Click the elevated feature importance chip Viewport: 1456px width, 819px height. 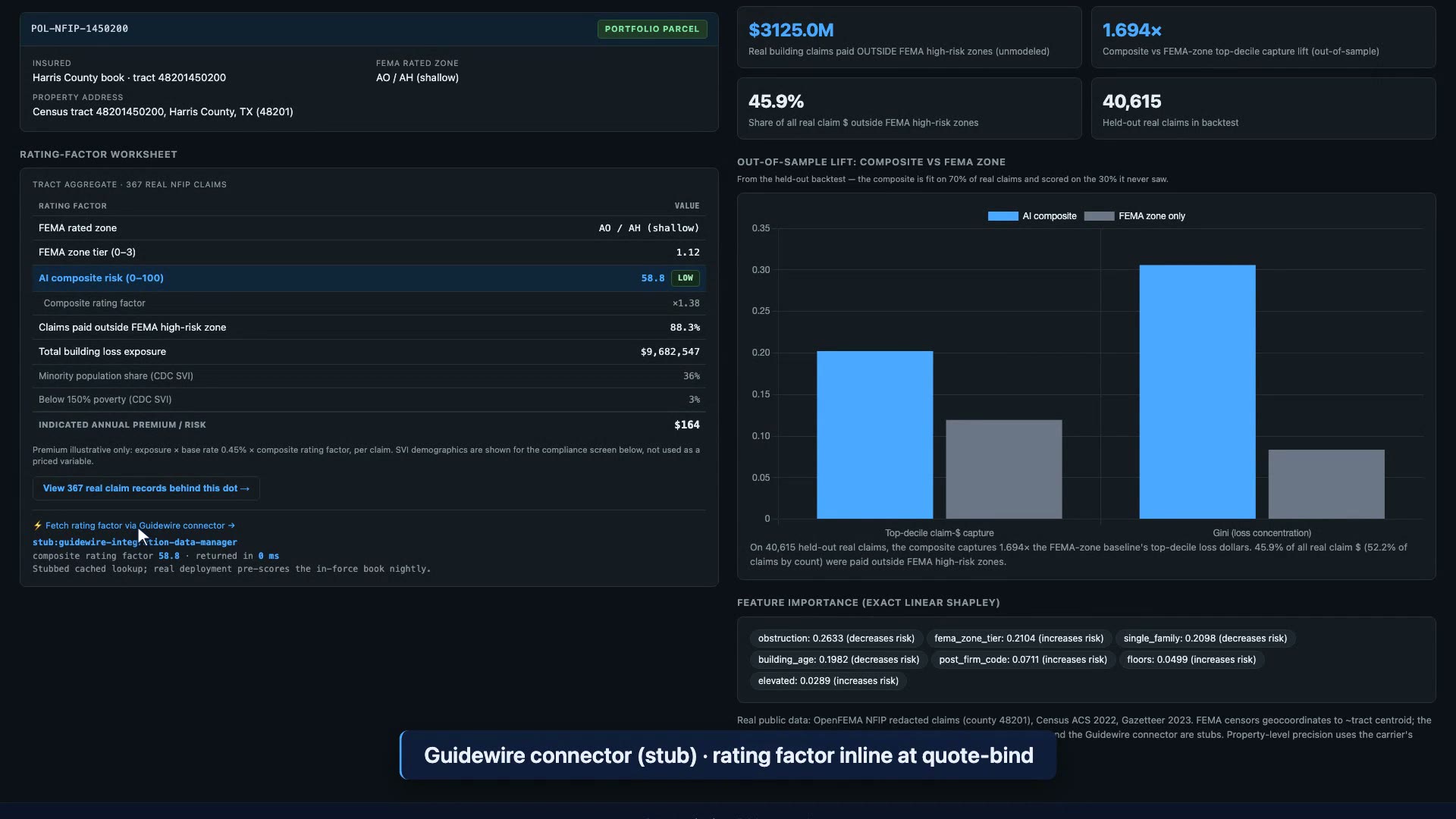(828, 681)
